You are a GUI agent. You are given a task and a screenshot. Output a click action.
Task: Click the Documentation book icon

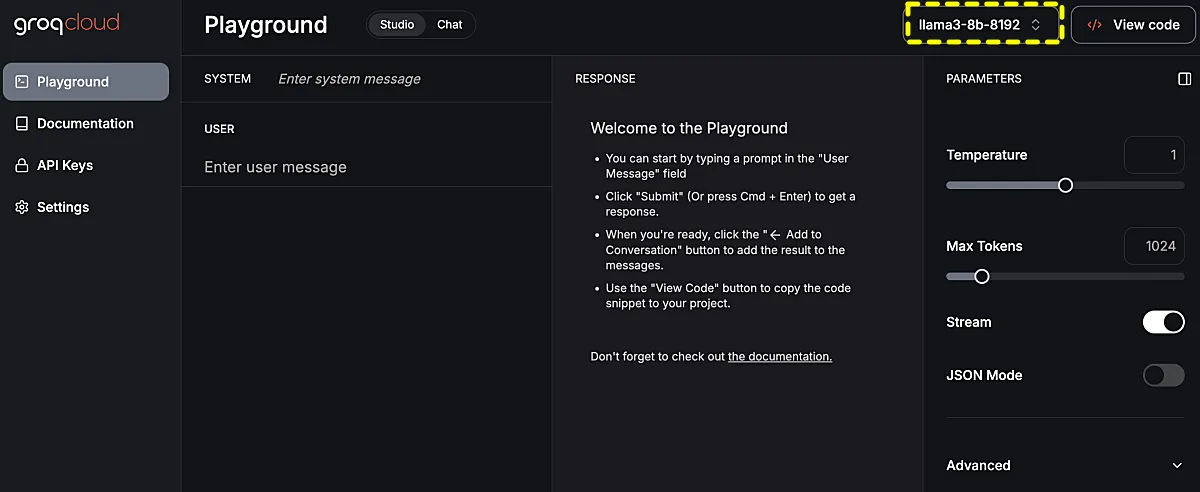pyautogui.click(x=21, y=124)
